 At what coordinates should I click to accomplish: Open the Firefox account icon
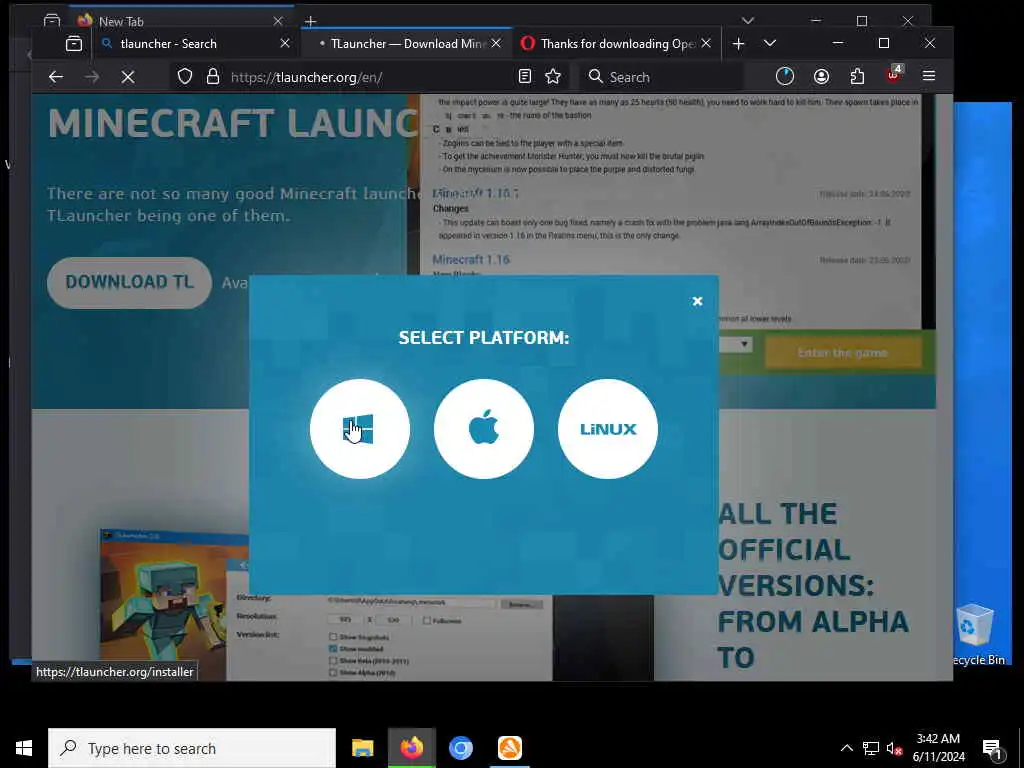click(822, 76)
